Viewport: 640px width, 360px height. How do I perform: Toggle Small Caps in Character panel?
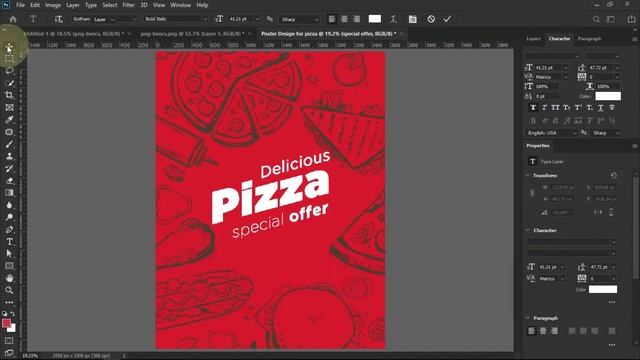click(x=567, y=108)
